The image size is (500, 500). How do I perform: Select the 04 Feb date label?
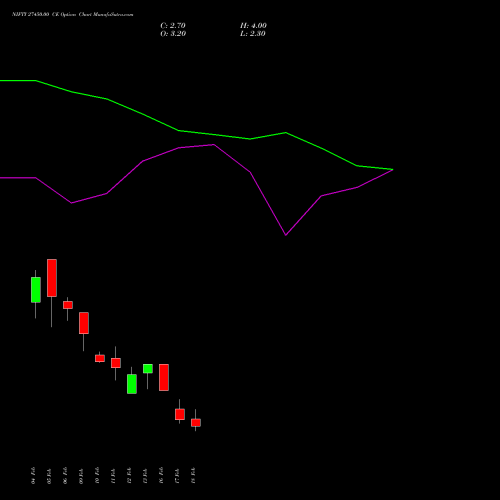click(33, 476)
